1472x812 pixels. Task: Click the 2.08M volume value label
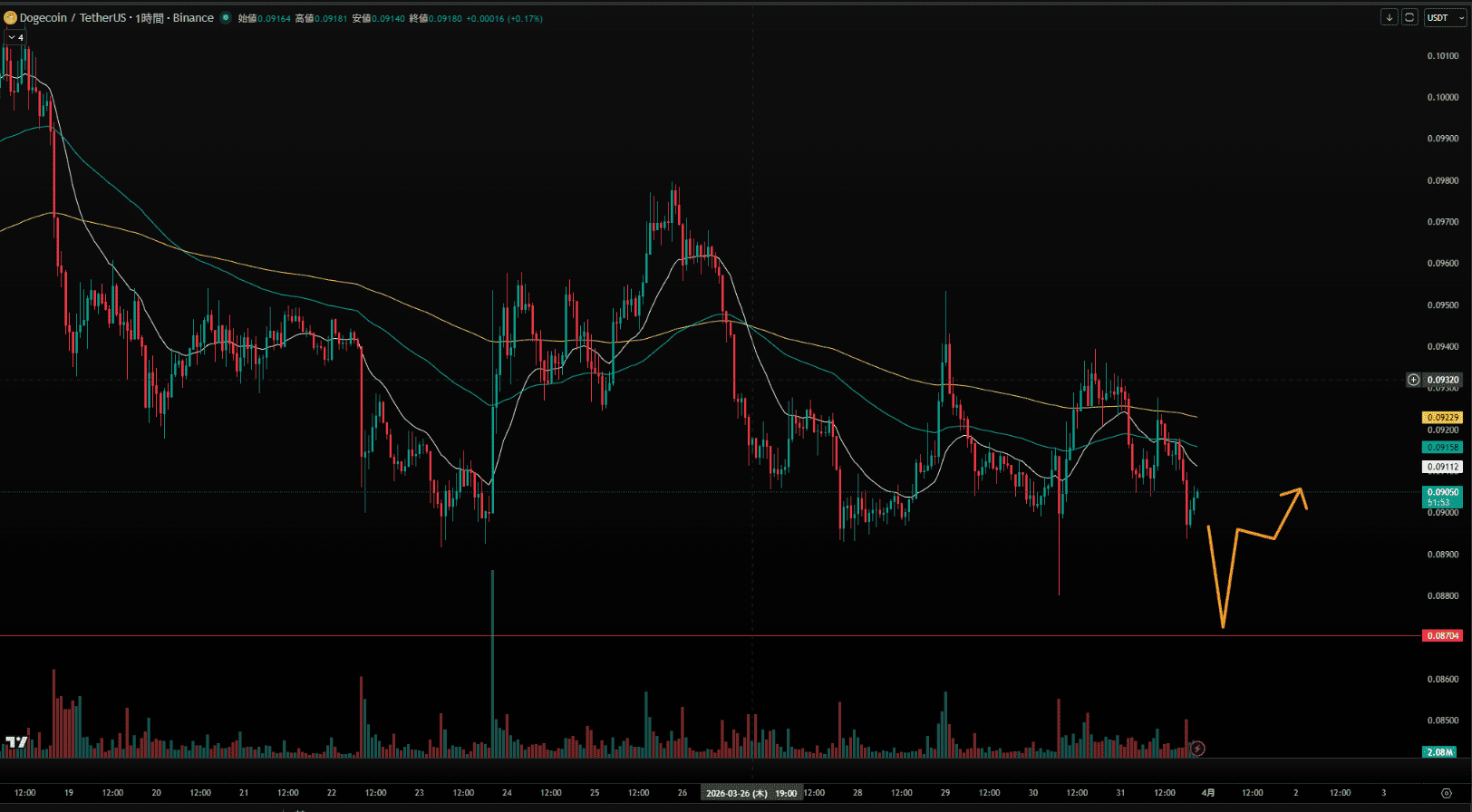pyautogui.click(x=1441, y=752)
